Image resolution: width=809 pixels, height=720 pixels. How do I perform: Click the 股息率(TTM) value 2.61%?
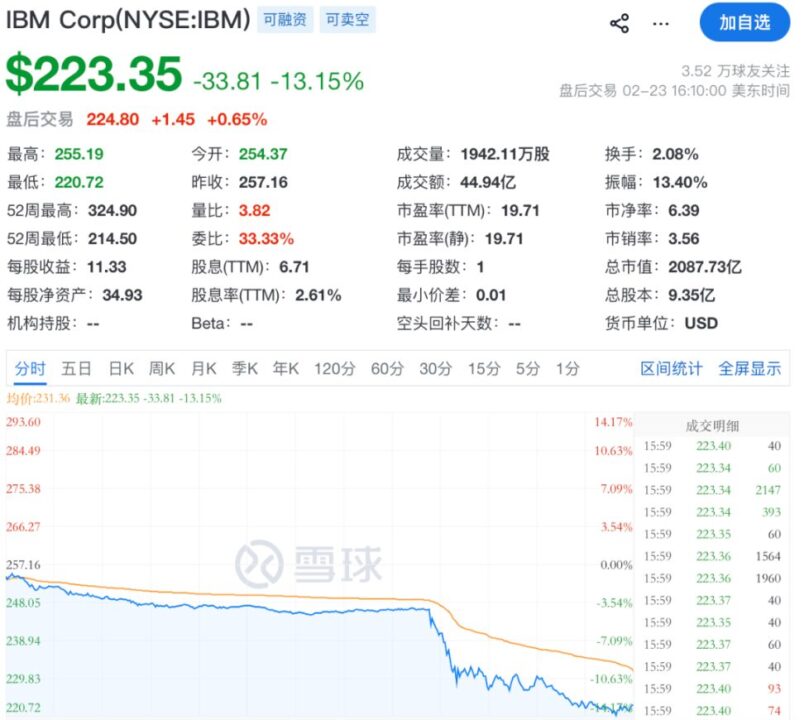point(318,296)
